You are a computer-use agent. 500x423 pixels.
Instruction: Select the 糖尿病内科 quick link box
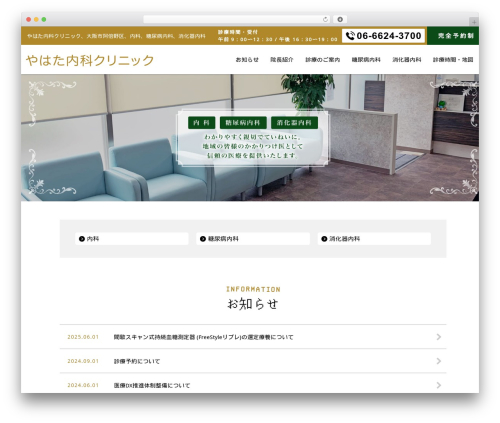[x=253, y=239]
